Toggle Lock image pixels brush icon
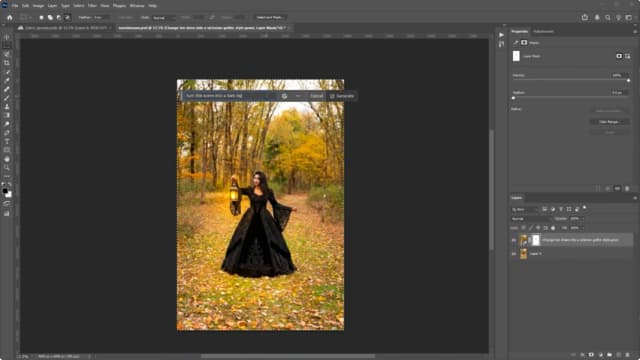This screenshot has height=360, width=640. (531, 228)
